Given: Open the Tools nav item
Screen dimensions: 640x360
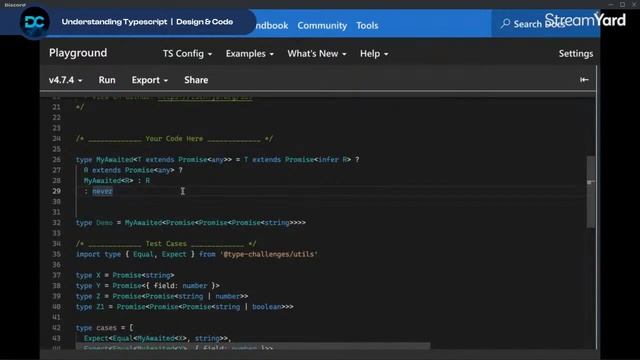Looking at the screenshot, I should point(367,25).
